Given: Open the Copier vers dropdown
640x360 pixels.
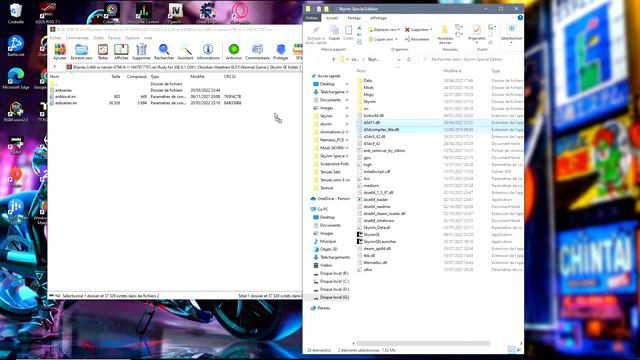Looking at the screenshot, I should tap(382, 39).
